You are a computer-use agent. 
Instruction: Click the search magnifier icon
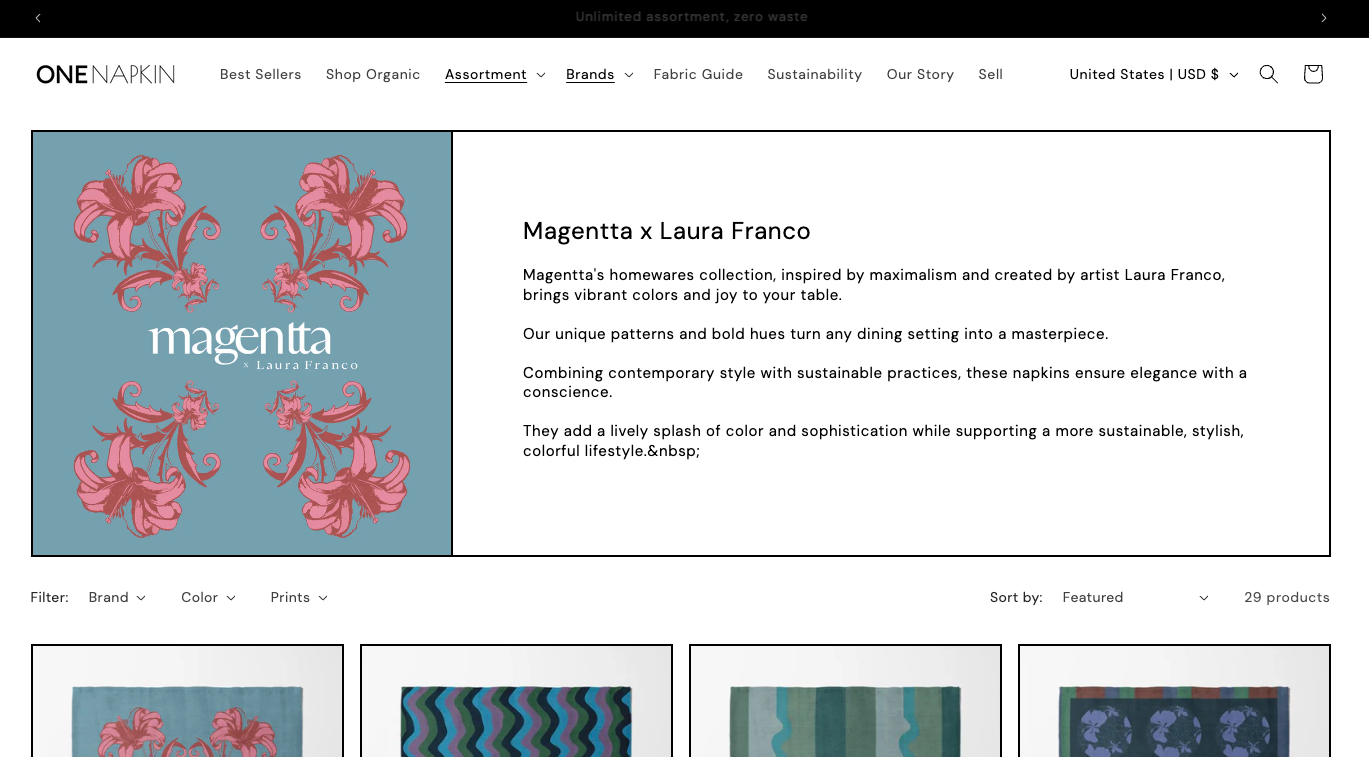[x=1268, y=74]
